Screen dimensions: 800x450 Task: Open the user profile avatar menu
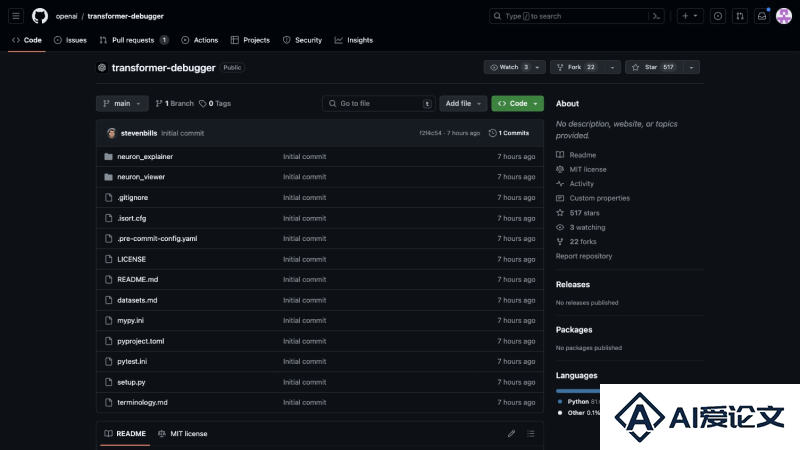click(x=784, y=16)
